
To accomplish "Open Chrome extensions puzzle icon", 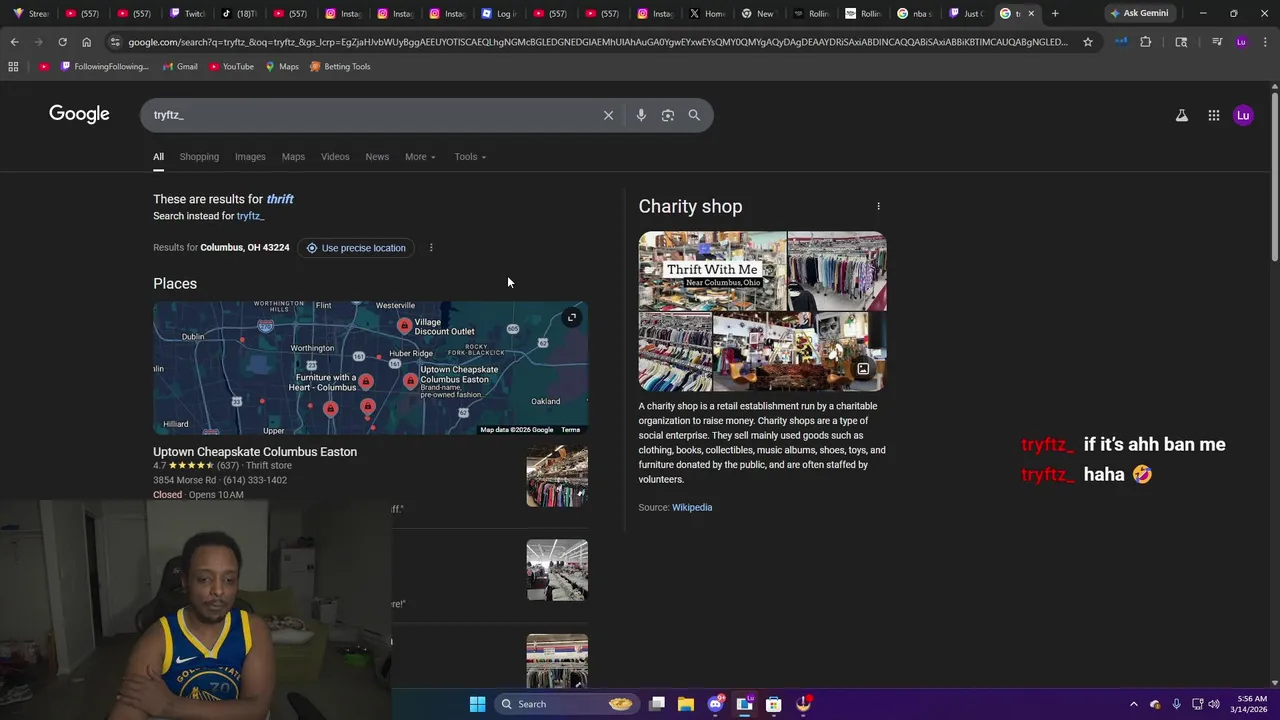I will click(1145, 42).
